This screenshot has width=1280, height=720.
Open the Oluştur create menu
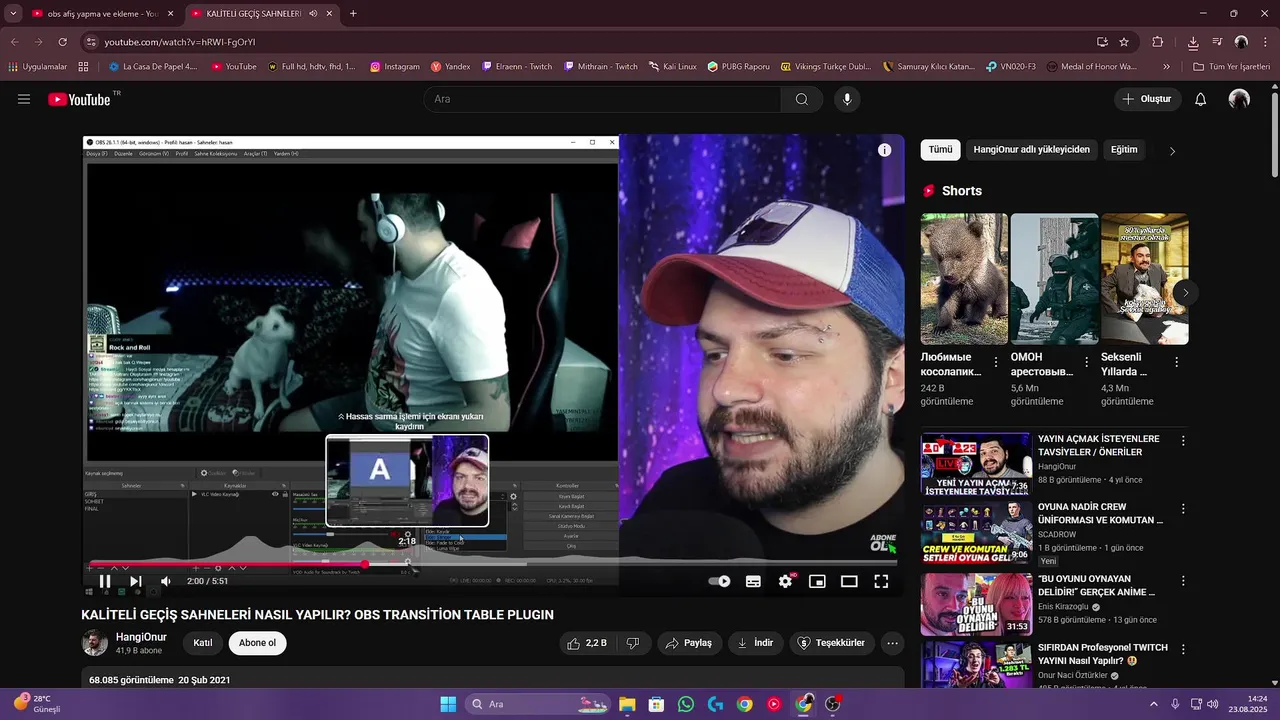[1148, 99]
